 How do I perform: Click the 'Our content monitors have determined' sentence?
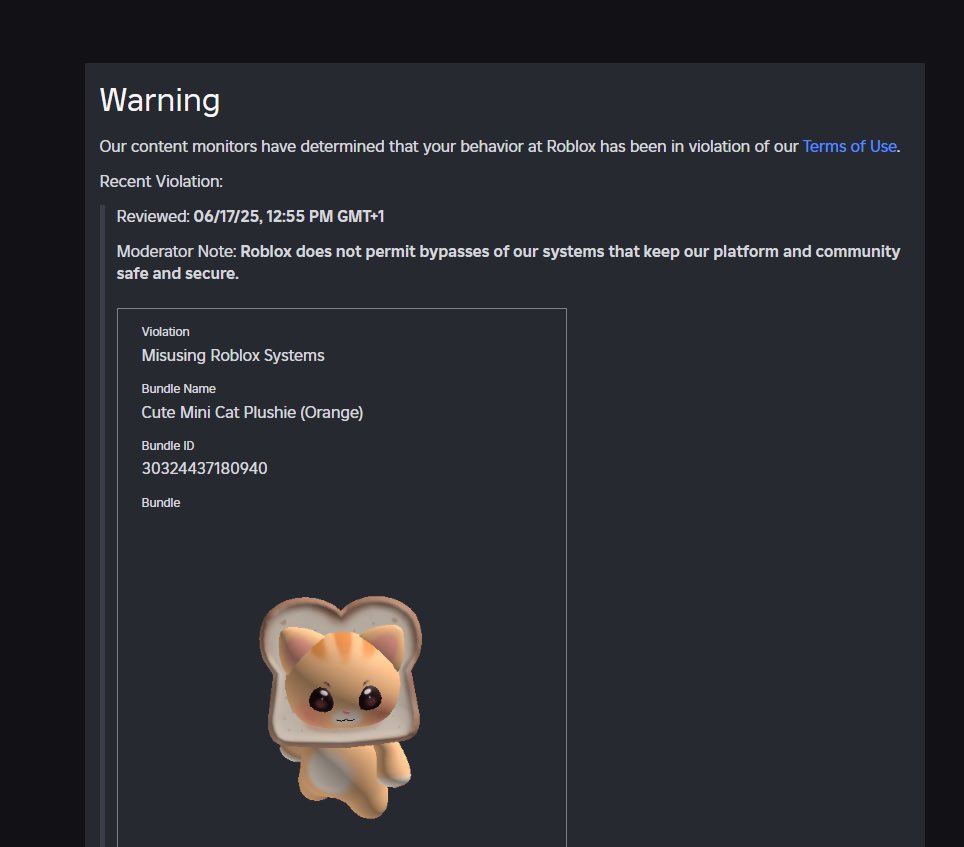[x=499, y=146]
